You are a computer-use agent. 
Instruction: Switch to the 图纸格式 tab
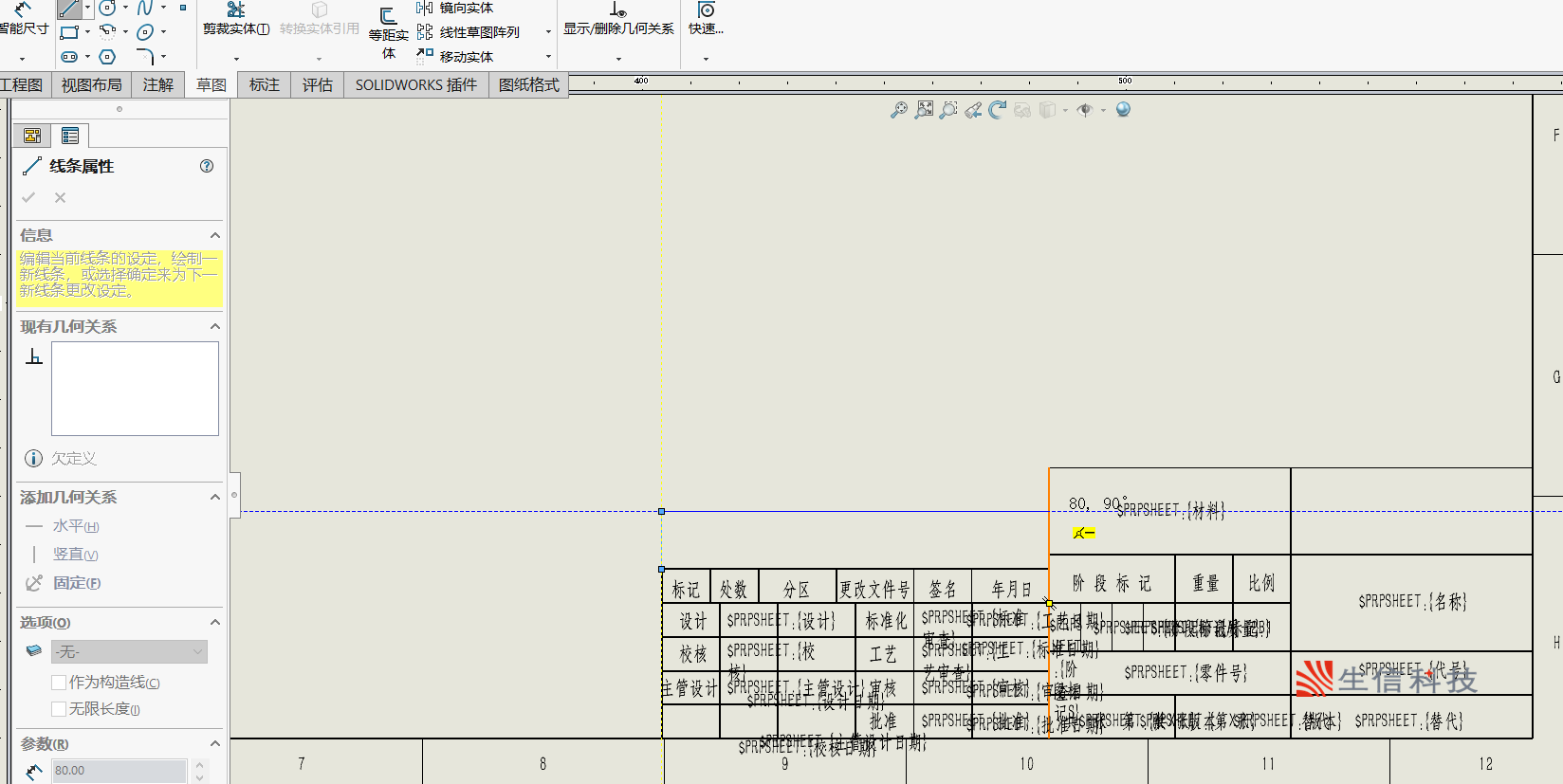pos(528,84)
